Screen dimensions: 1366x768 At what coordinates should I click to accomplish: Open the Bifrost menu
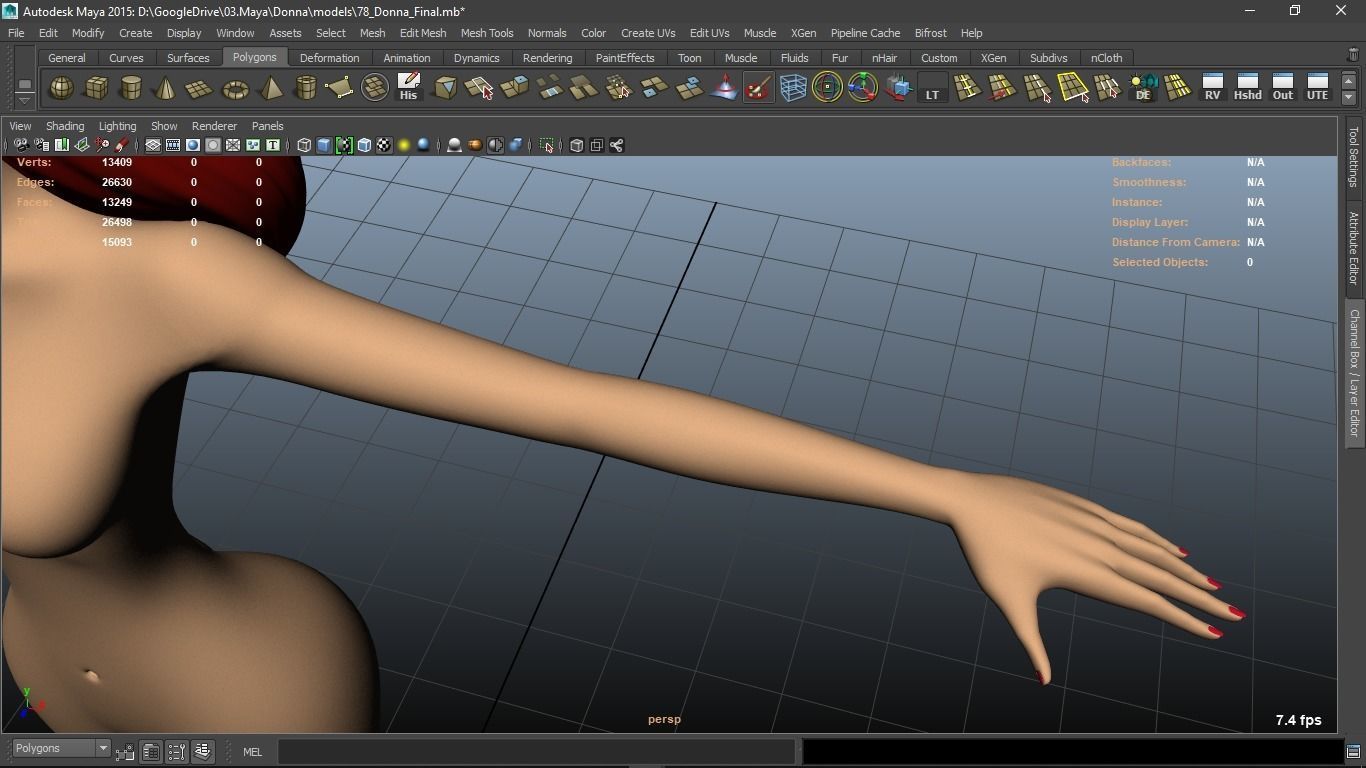(930, 33)
